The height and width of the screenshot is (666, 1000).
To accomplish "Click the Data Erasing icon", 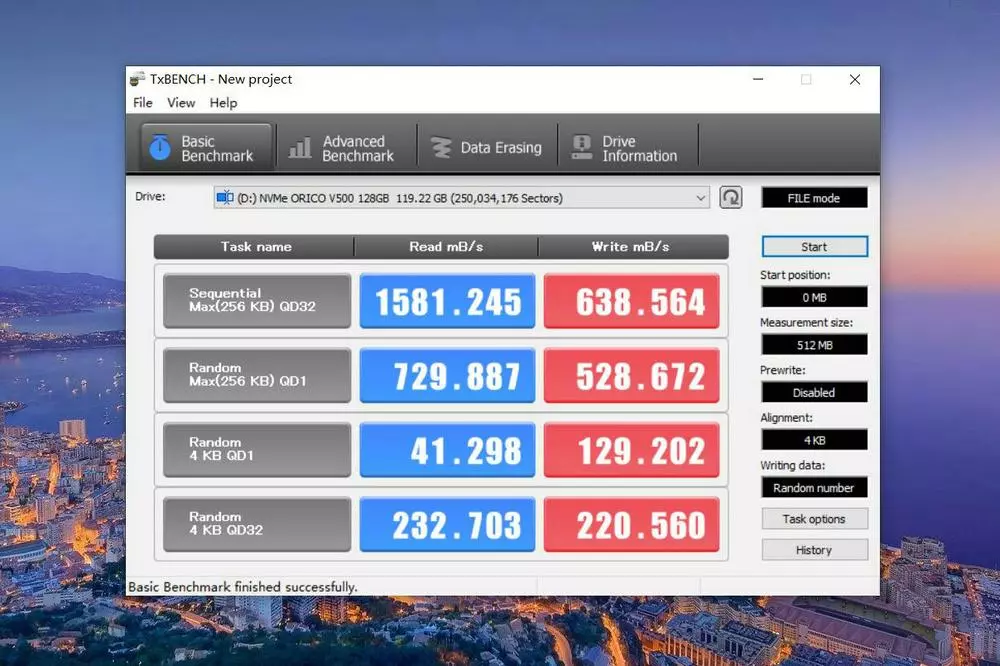I will tap(441, 147).
